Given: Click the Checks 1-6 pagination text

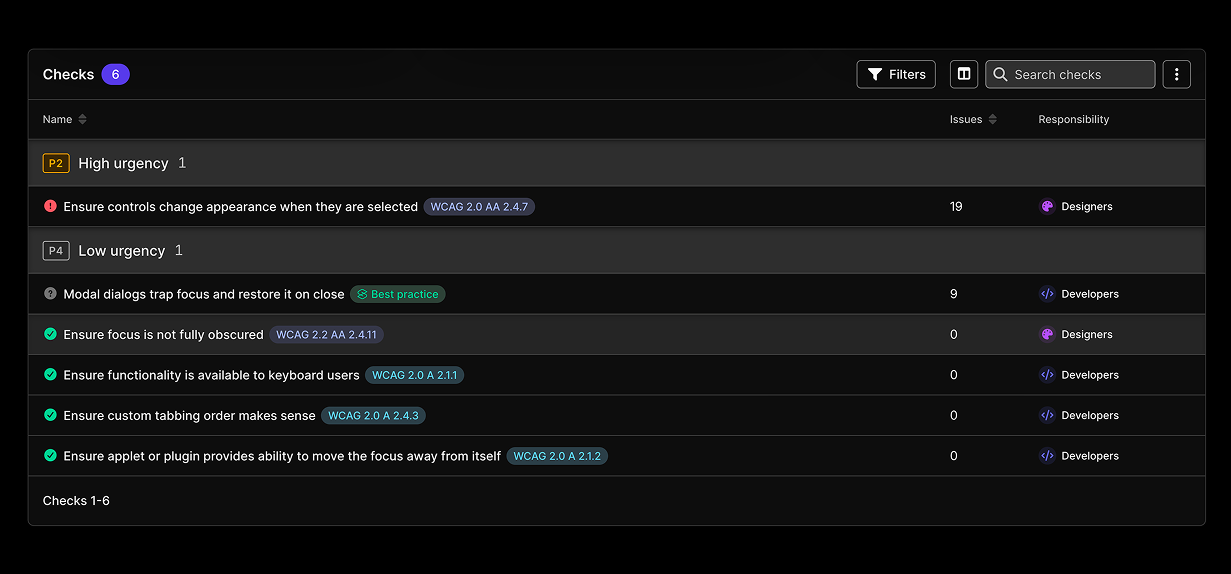Looking at the screenshot, I should click(76, 500).
